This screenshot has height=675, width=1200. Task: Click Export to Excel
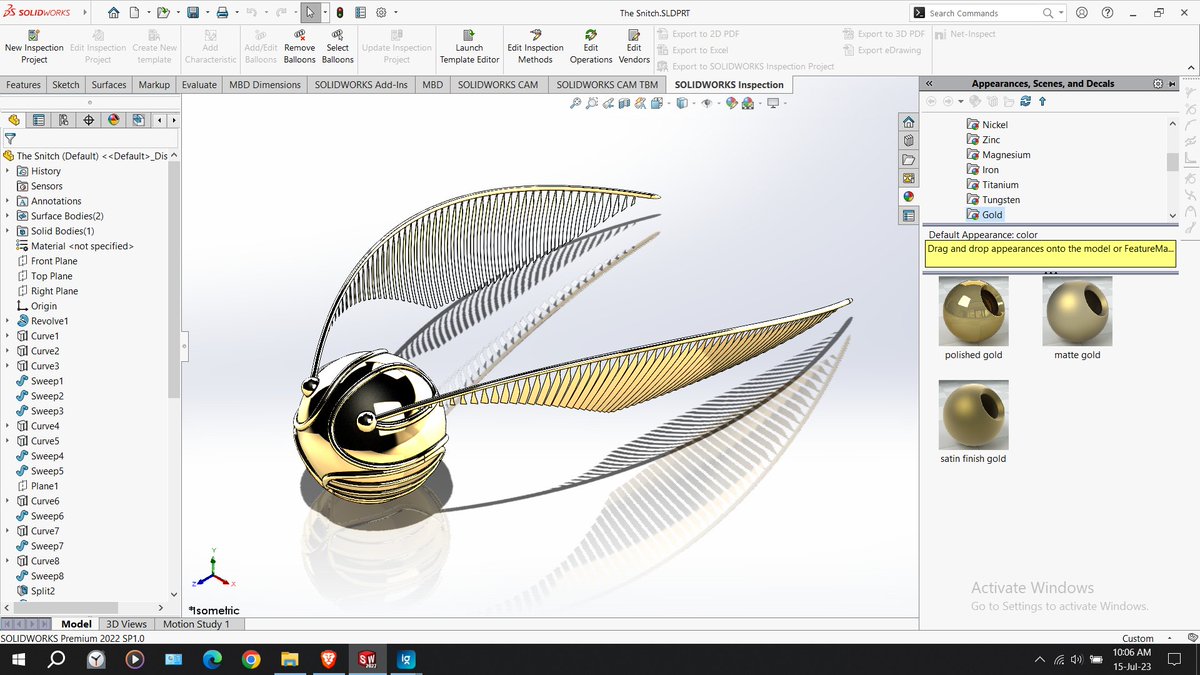pyautogui.click(x=698, y=49)
